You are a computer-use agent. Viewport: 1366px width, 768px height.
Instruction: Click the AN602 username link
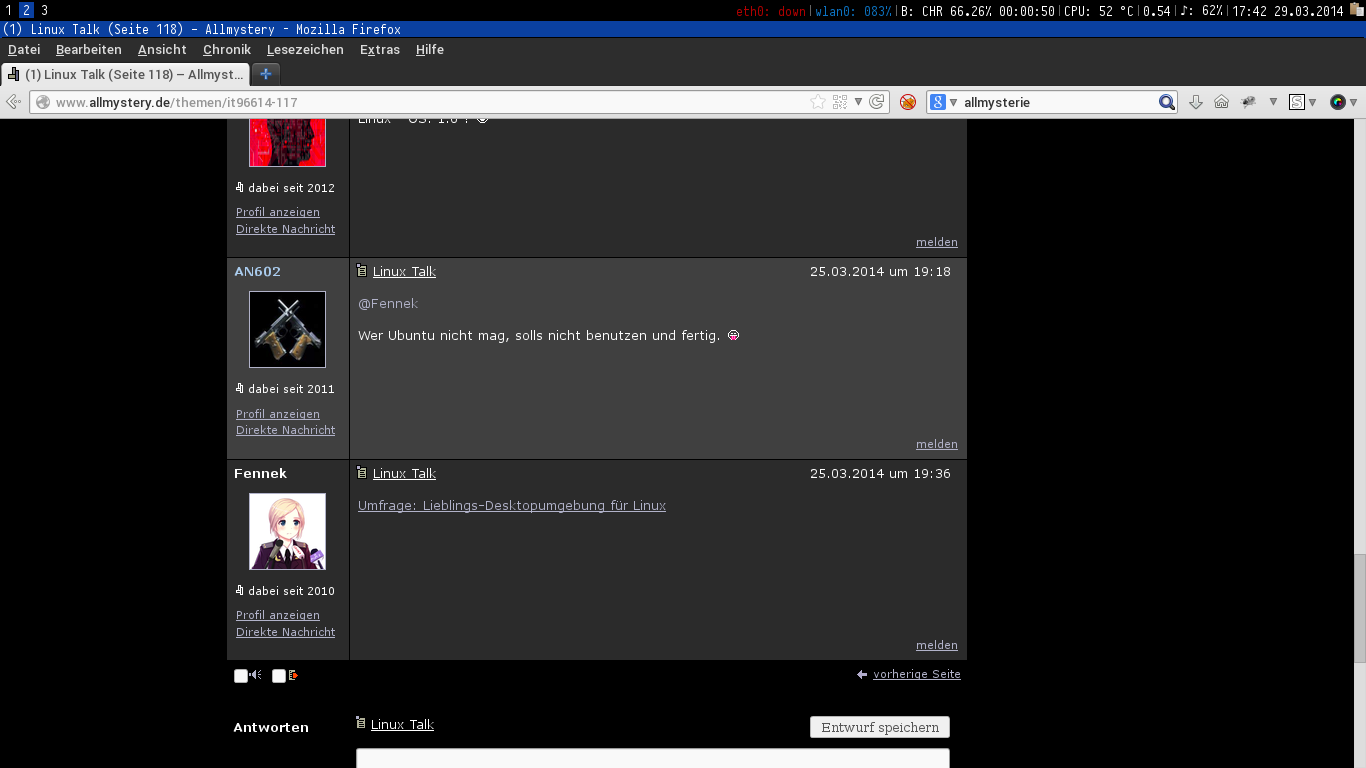(x=257, y=271)
